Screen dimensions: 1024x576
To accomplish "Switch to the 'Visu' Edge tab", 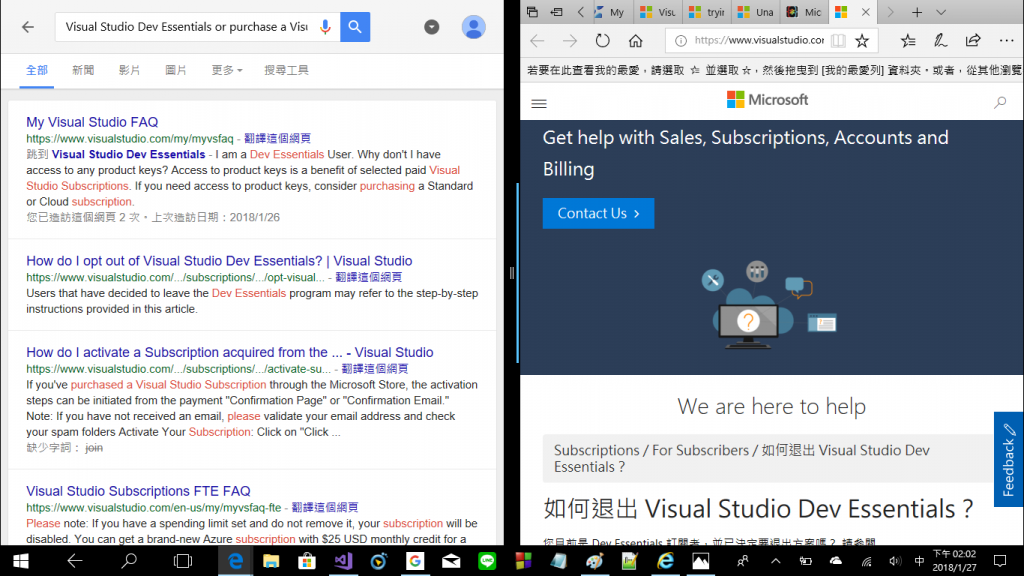I will (x=658, y=12).
